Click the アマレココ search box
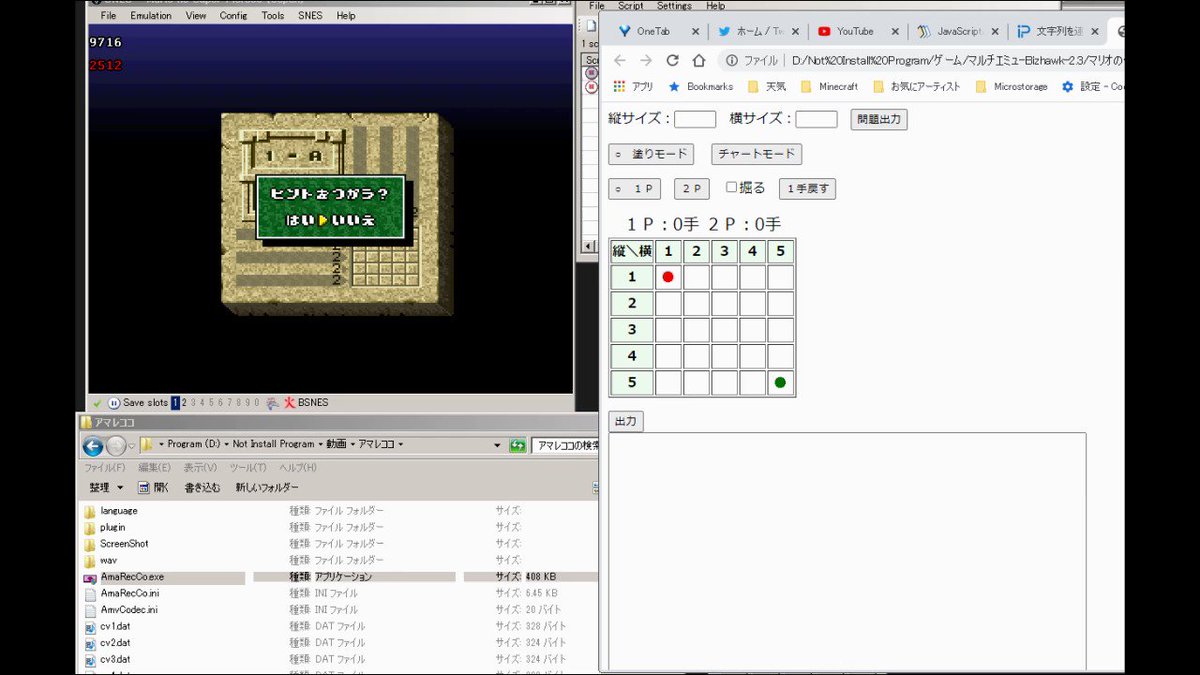 pyautogui.click(x=565, y=445)
